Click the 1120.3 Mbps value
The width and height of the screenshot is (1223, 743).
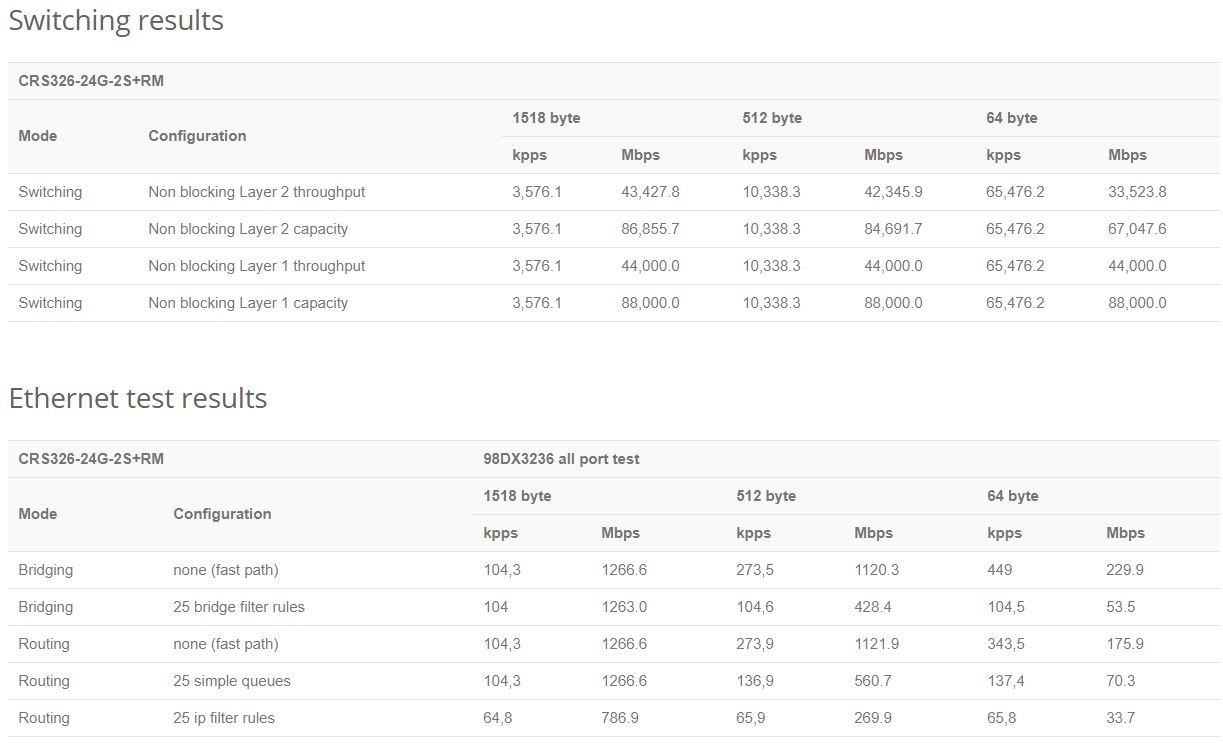tap(877, 570)
